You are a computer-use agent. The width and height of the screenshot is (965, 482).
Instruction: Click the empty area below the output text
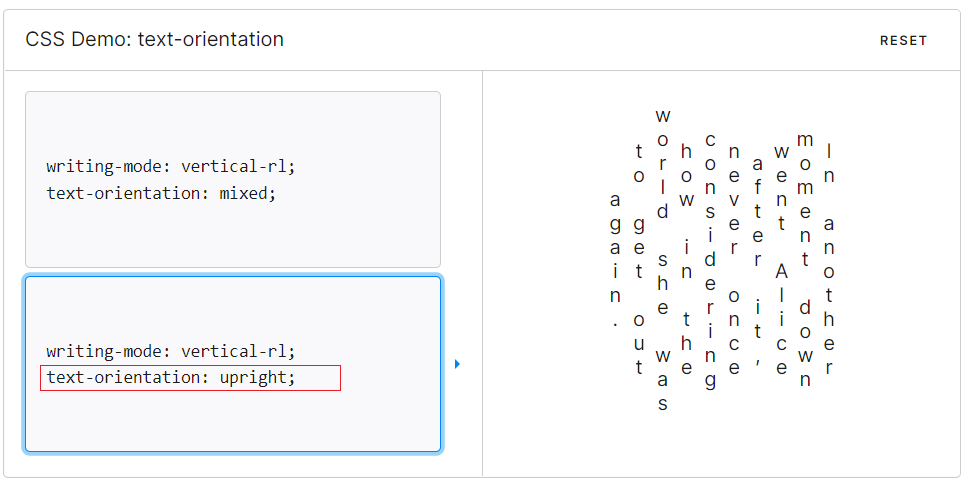tap(722, 444)
